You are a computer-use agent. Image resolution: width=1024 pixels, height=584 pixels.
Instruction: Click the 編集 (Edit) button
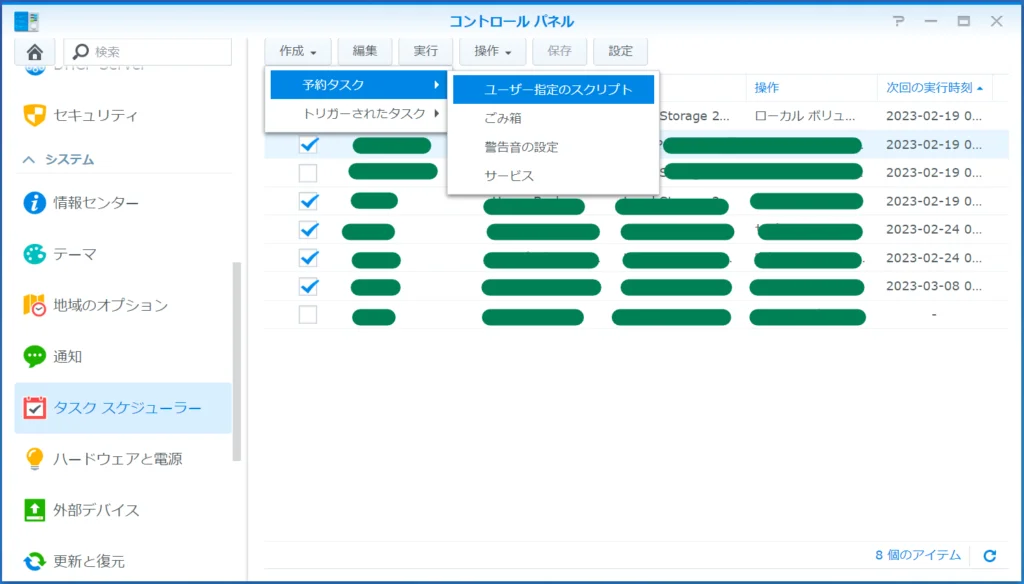coord(365,51)
